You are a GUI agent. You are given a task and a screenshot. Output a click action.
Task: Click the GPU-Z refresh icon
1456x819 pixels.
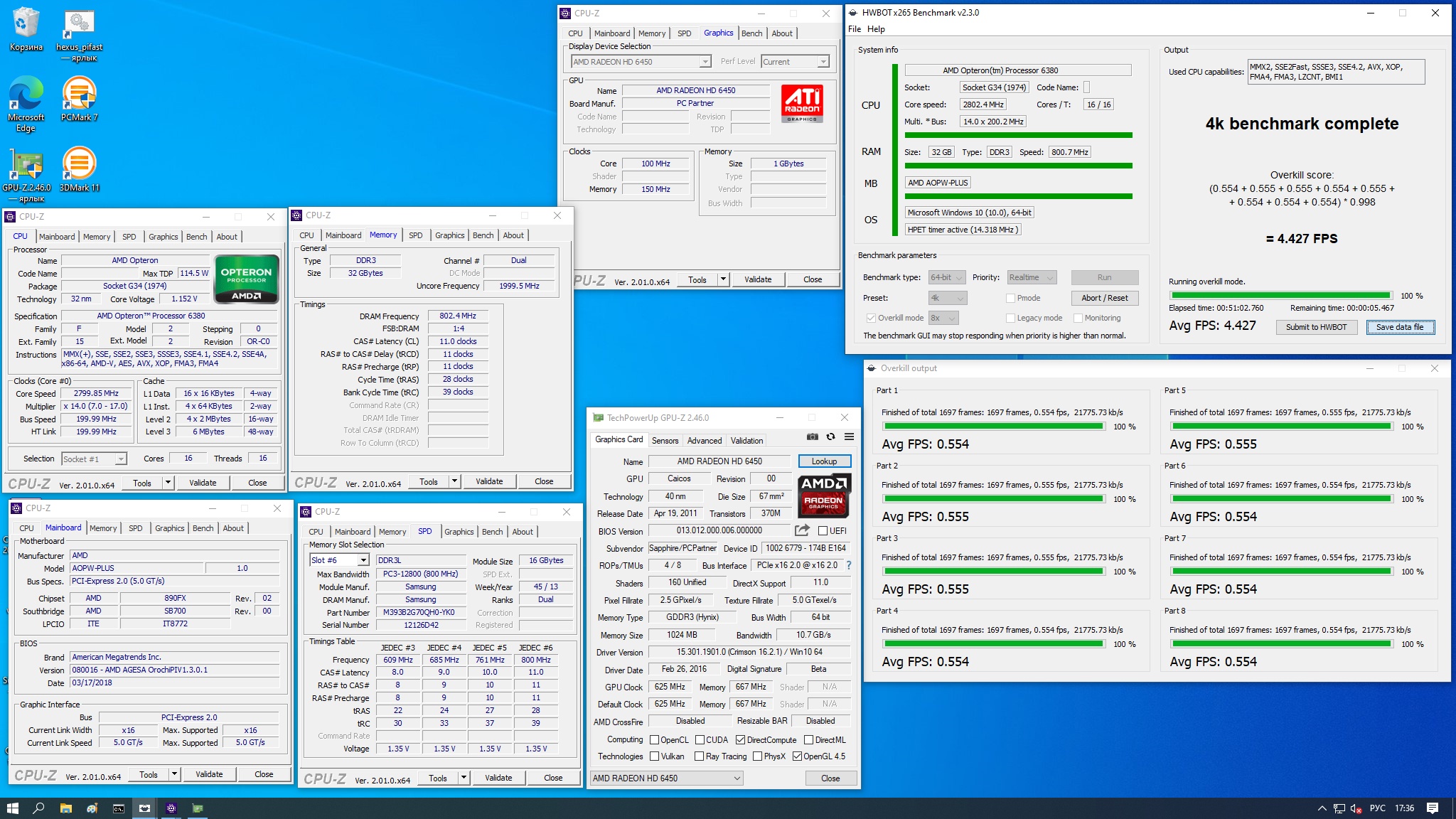(x=830, y=437)
